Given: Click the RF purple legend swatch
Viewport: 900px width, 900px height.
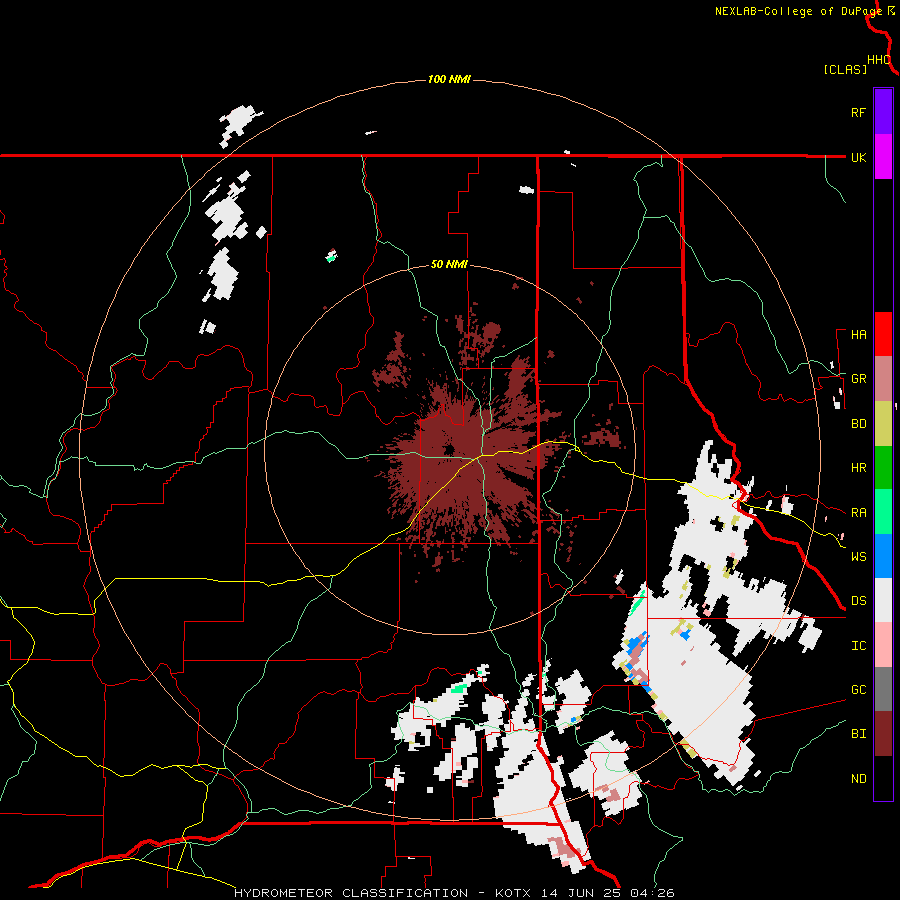Looking at the screenshot, I should point(883,112).
